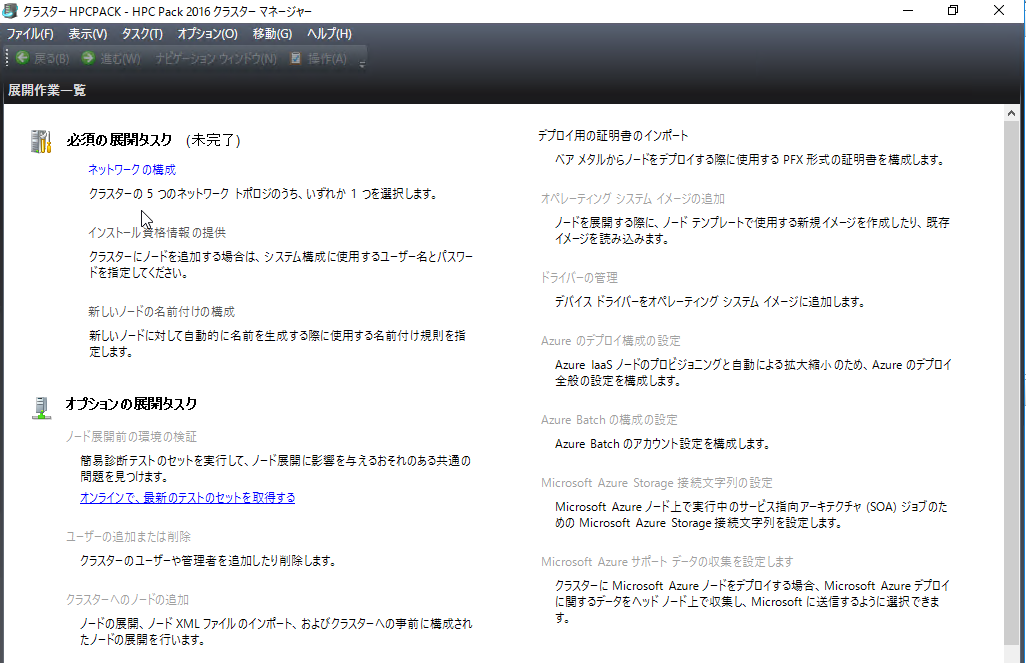Click the オプションの展開タスク heading
Viewport: 1026px width, 663px height.
tap(131, 404)
